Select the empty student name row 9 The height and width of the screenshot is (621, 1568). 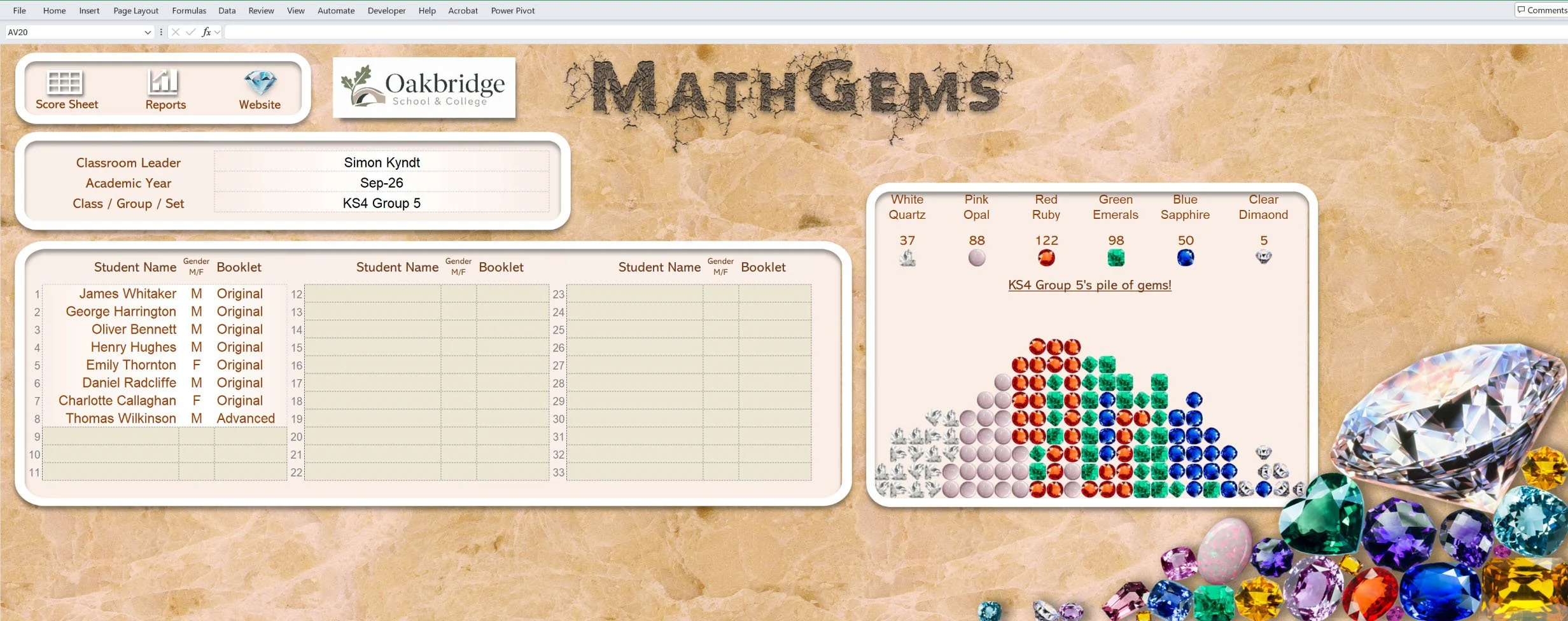(x=111, y=436)
